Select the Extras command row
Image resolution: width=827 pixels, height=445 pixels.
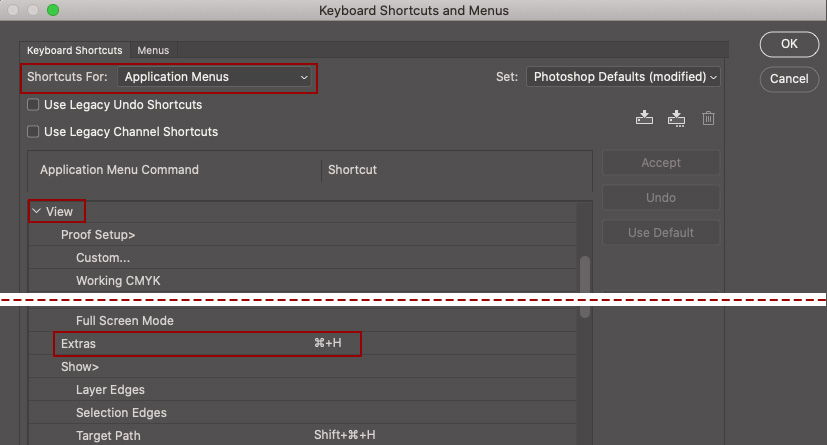tap(303, 344)
